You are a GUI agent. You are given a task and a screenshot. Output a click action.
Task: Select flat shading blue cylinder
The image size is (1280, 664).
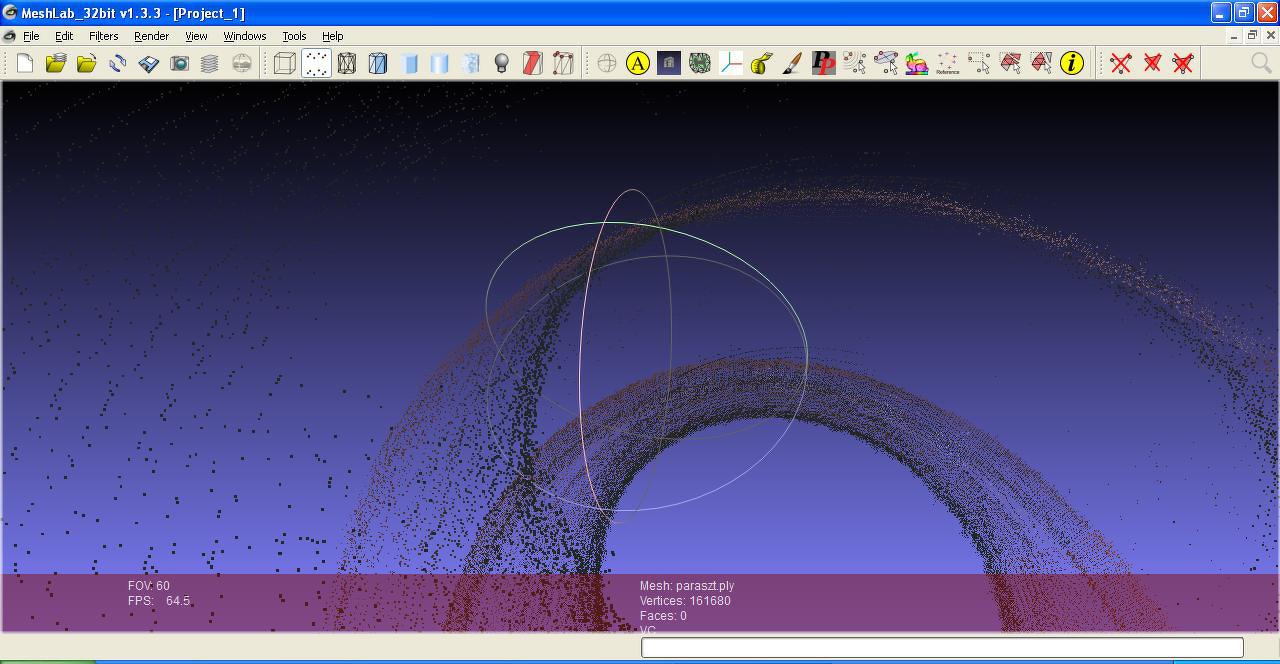[440, 63]
